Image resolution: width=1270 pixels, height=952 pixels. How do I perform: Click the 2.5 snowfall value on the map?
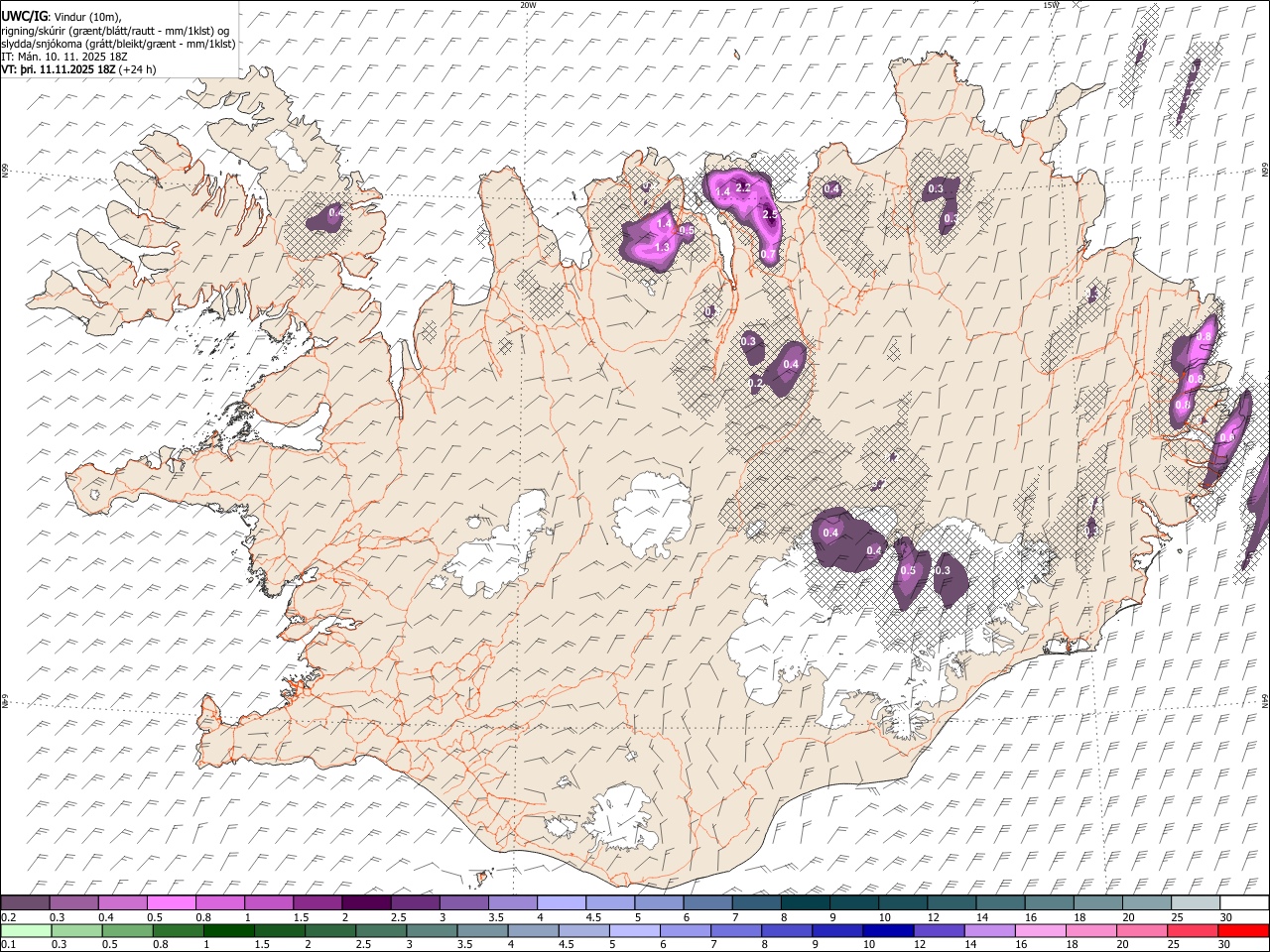(770, 214)
